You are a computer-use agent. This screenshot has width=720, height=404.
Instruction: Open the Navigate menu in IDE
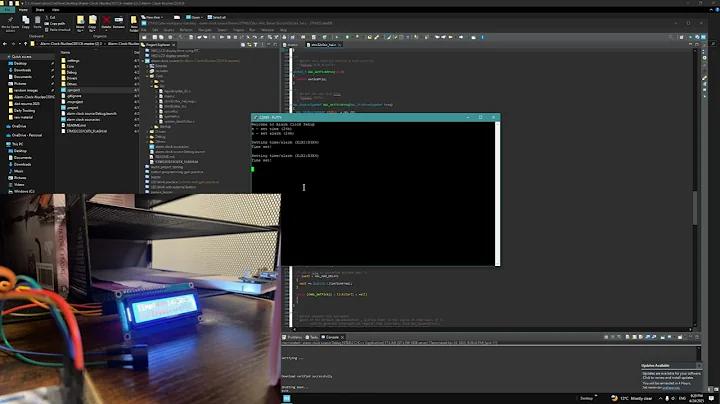pyautogui.click(x=204, y=30)
